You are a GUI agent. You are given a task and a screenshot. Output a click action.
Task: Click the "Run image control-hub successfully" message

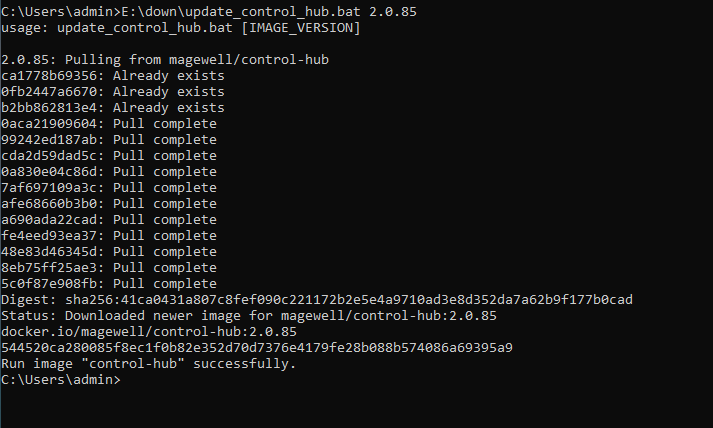[149, 364]
